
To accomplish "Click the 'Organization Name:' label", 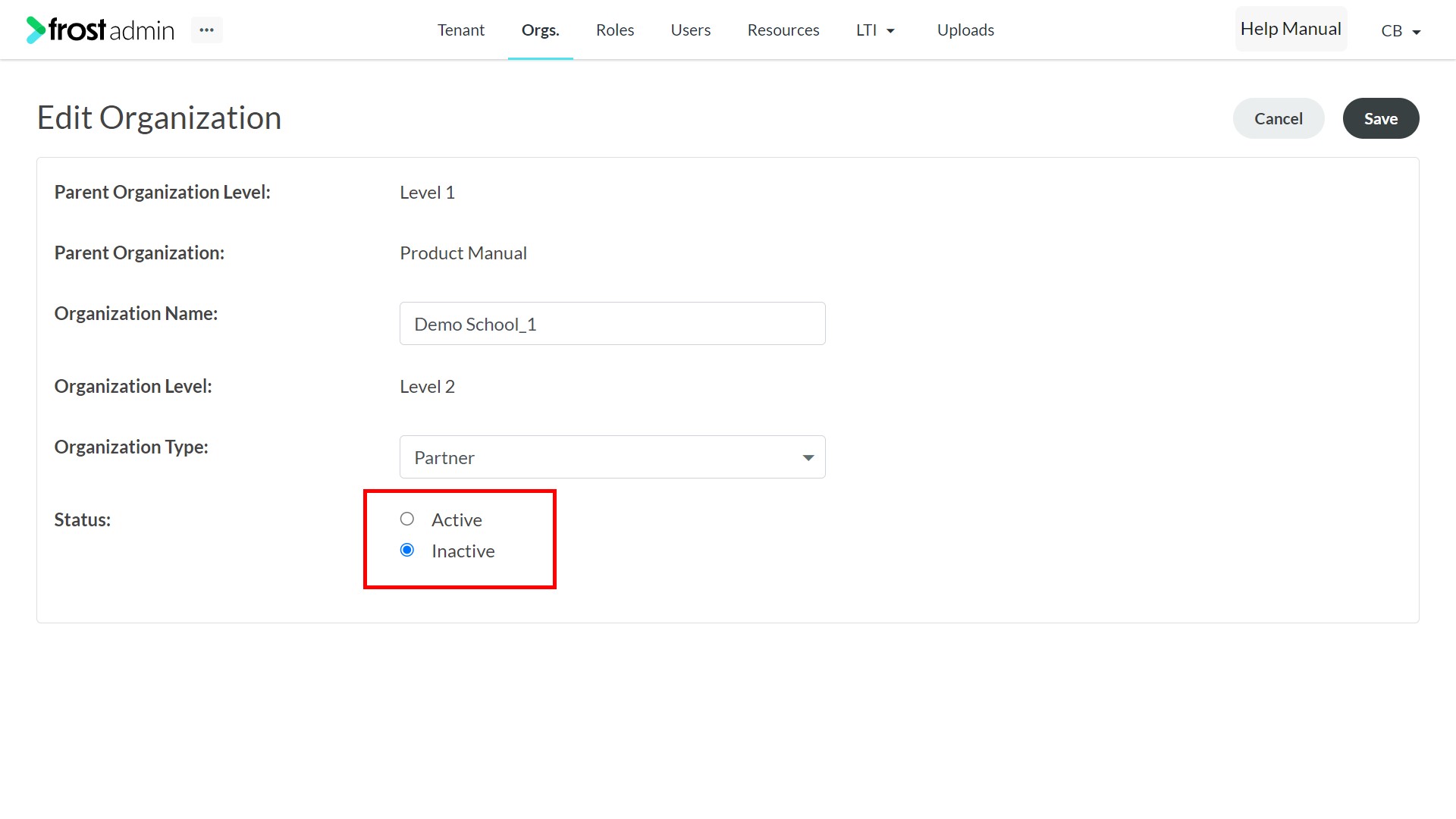I will pyautogui.click(x=136, y=313).
